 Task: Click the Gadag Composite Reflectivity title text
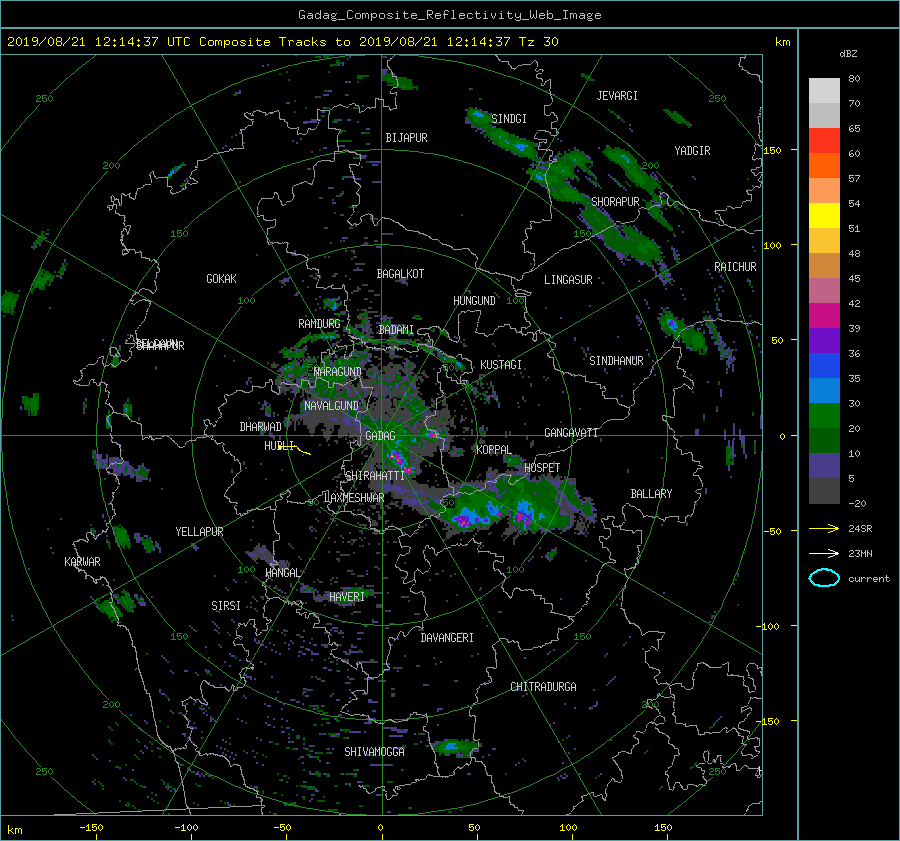pyautogui.click(x=449, y=15)
